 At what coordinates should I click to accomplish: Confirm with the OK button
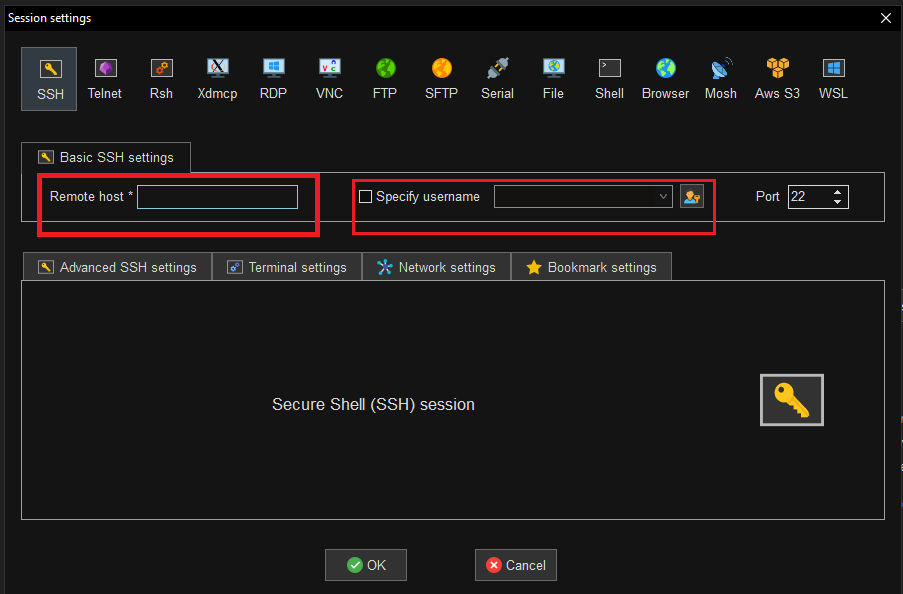point(365,564)
